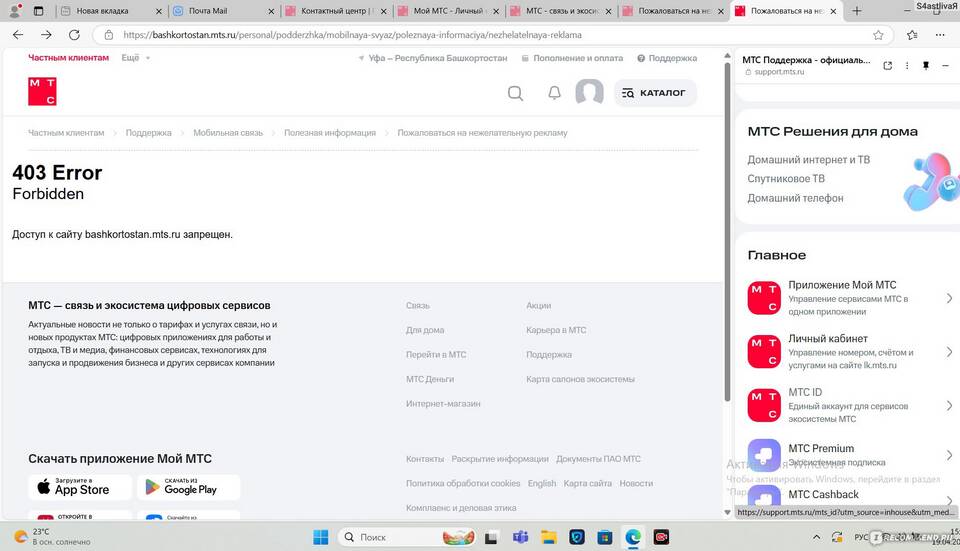Switch to the 'Контактный центр' tab

coord(334,10)
